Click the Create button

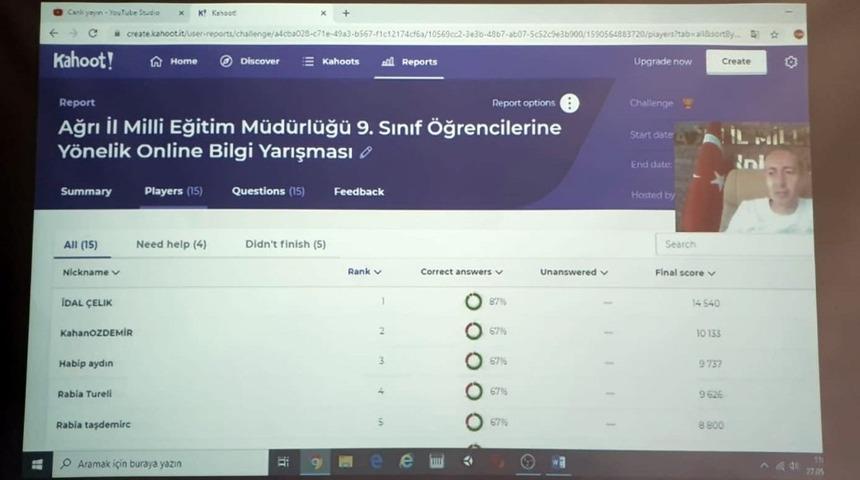point(736,61)
